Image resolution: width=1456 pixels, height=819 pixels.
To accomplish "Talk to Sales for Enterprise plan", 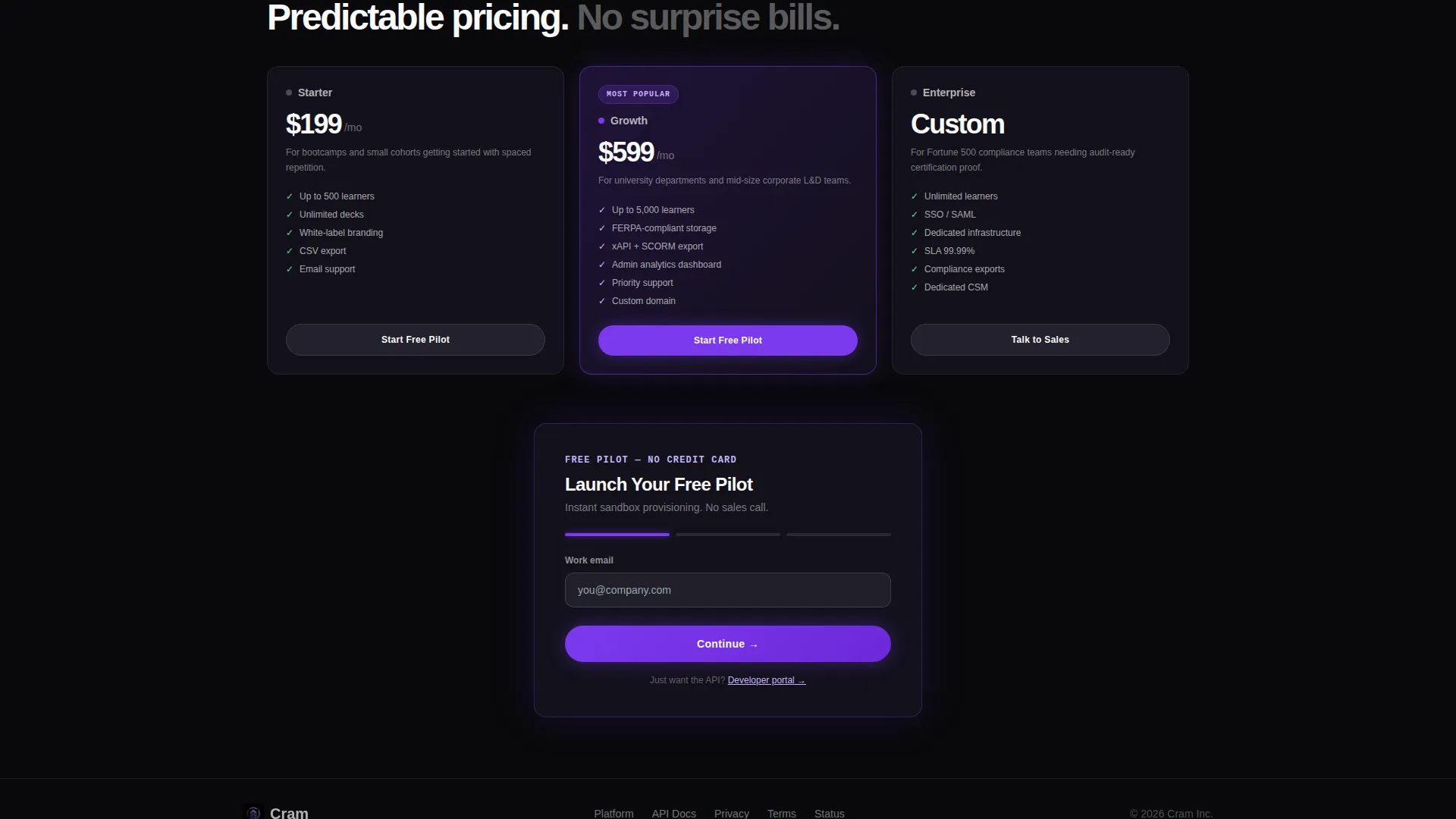I will [x=1040, y=340].
